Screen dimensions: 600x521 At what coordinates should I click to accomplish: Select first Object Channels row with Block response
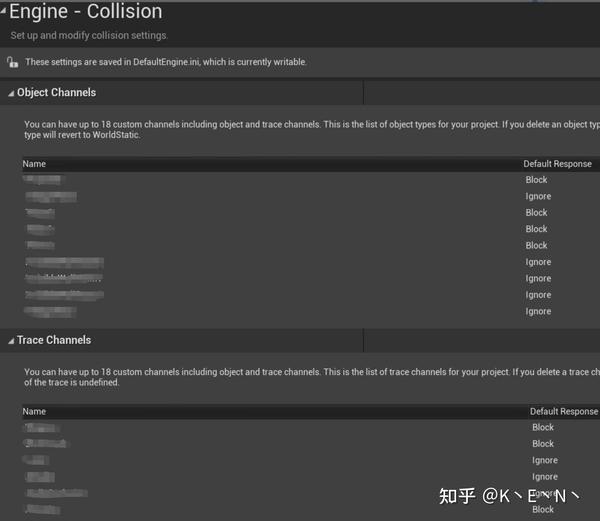pyautogui.click(x=311, y=180)
